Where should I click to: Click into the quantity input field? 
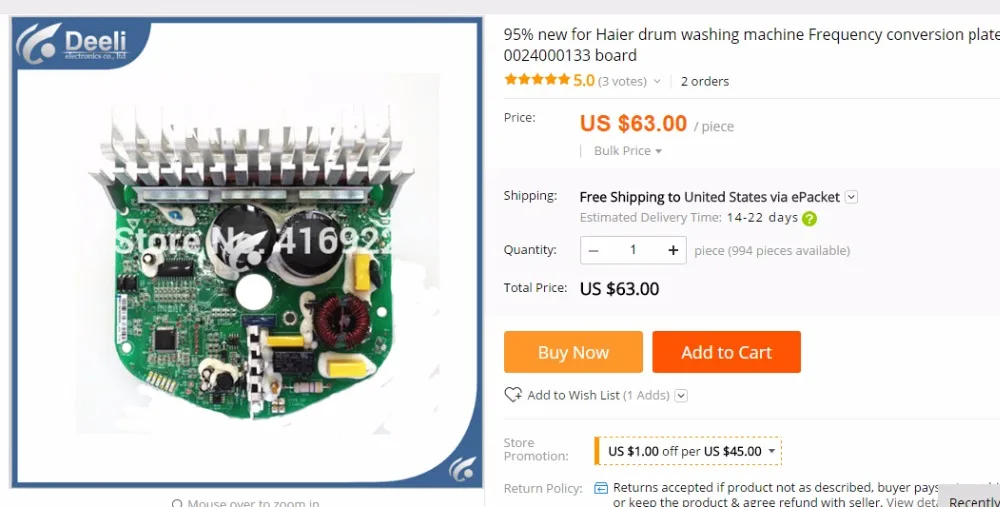633,250
